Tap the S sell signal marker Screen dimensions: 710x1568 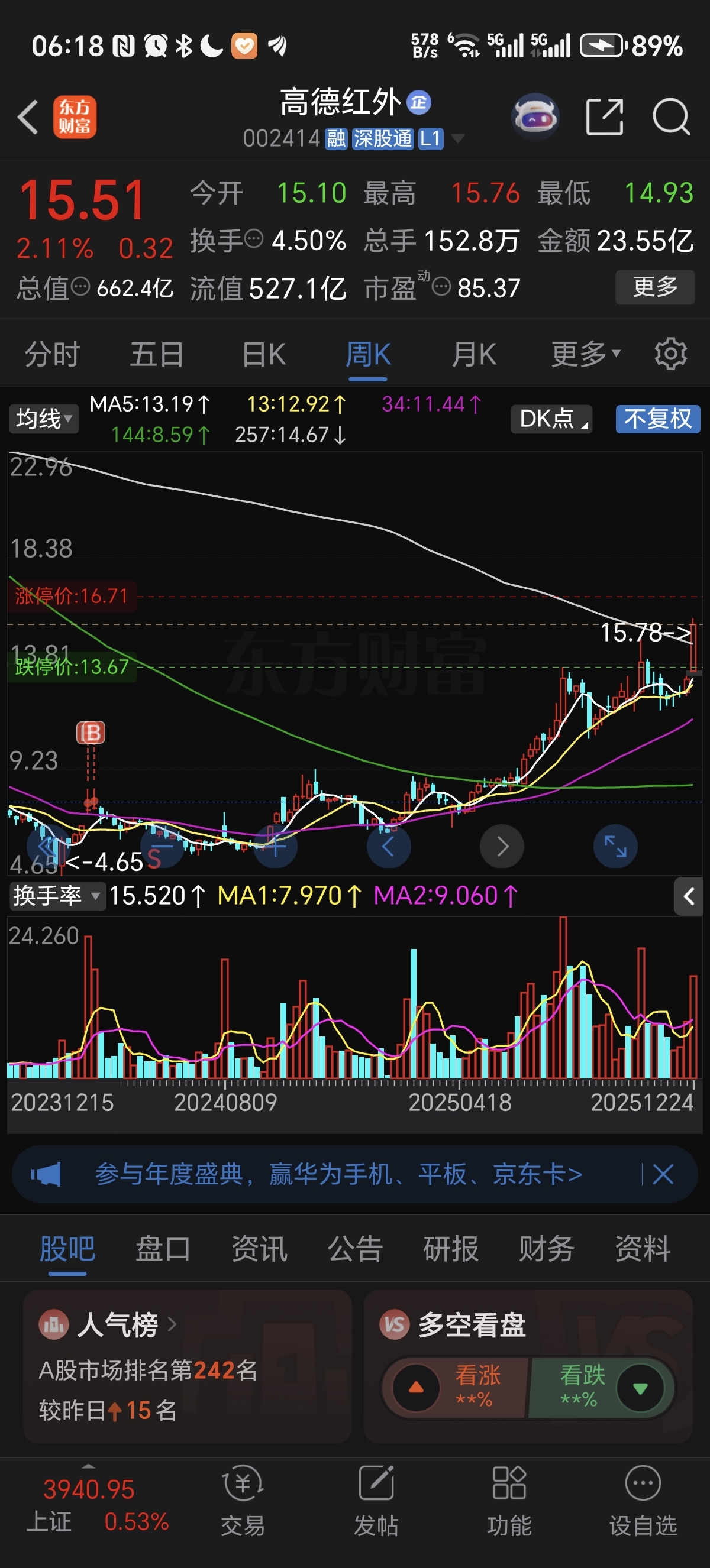click(154, 859)
